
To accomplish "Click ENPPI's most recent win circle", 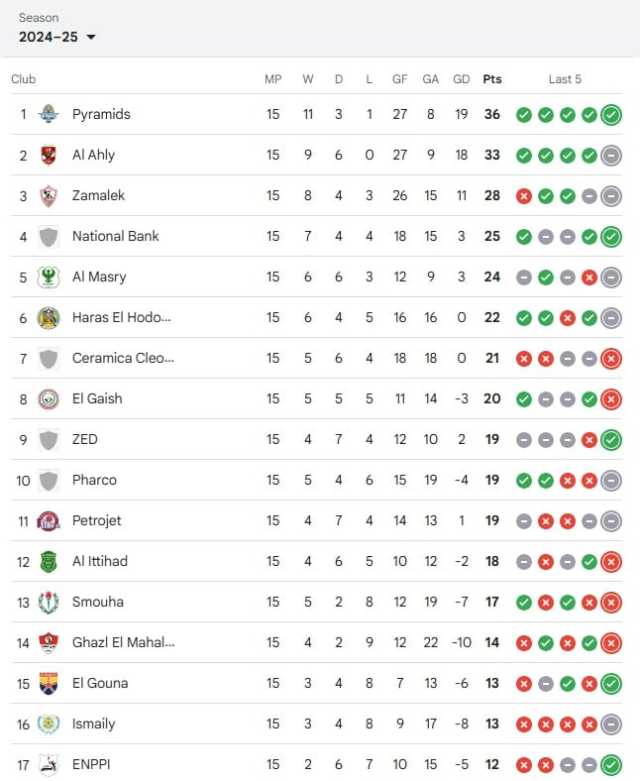I will 611,765.
